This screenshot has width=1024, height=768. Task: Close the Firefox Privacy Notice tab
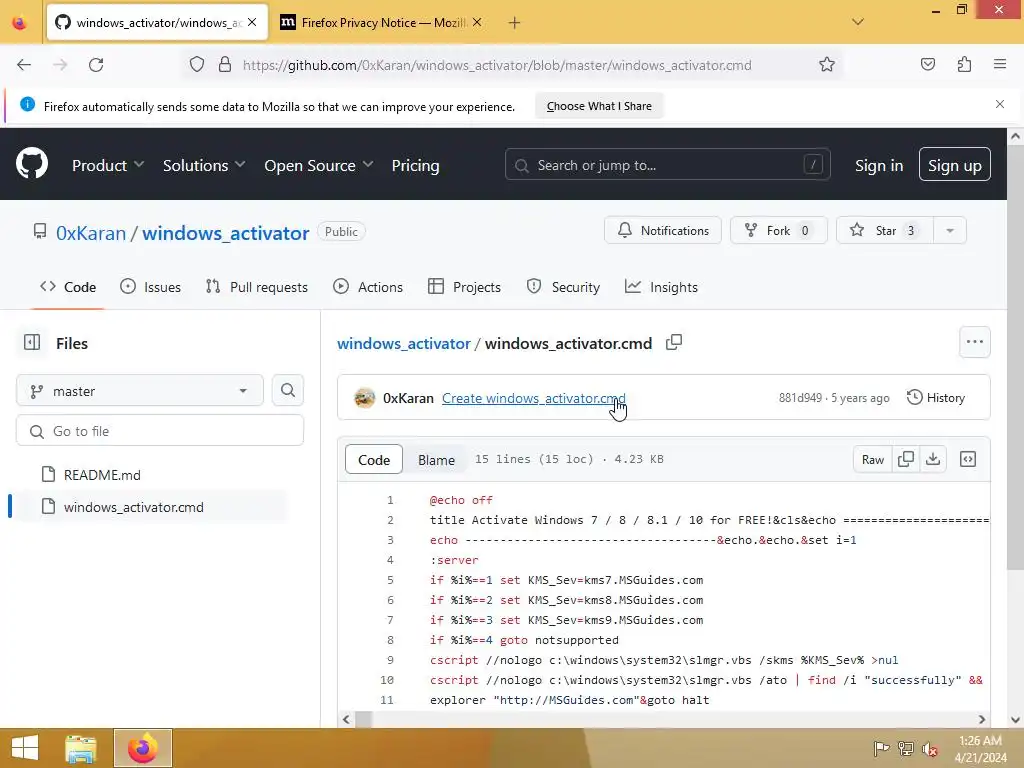pos(477,22)
